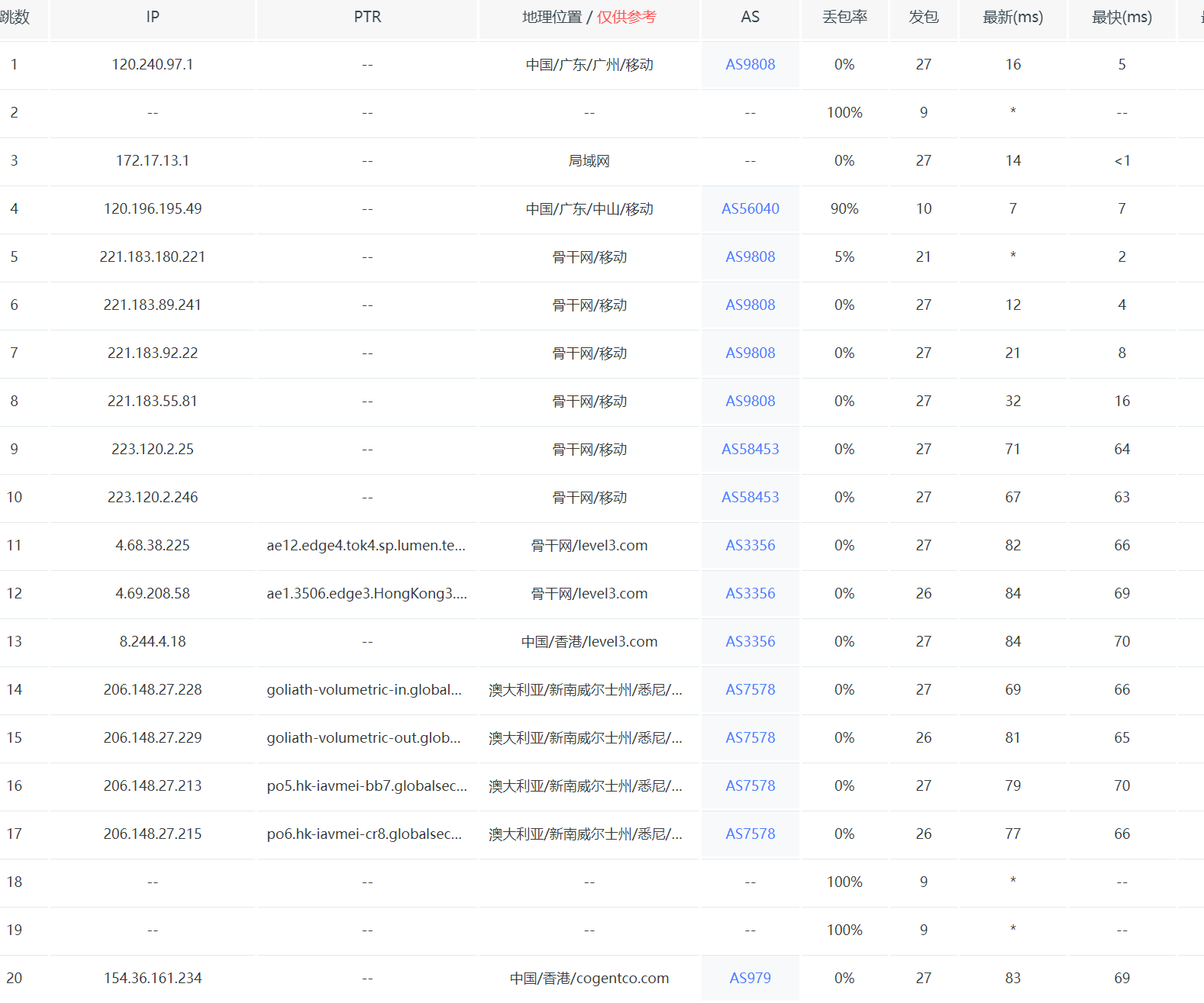Click PTR ae12.edge4.tok4.sp.lumen entry
1204x1003 pixels.
[366, 545]
